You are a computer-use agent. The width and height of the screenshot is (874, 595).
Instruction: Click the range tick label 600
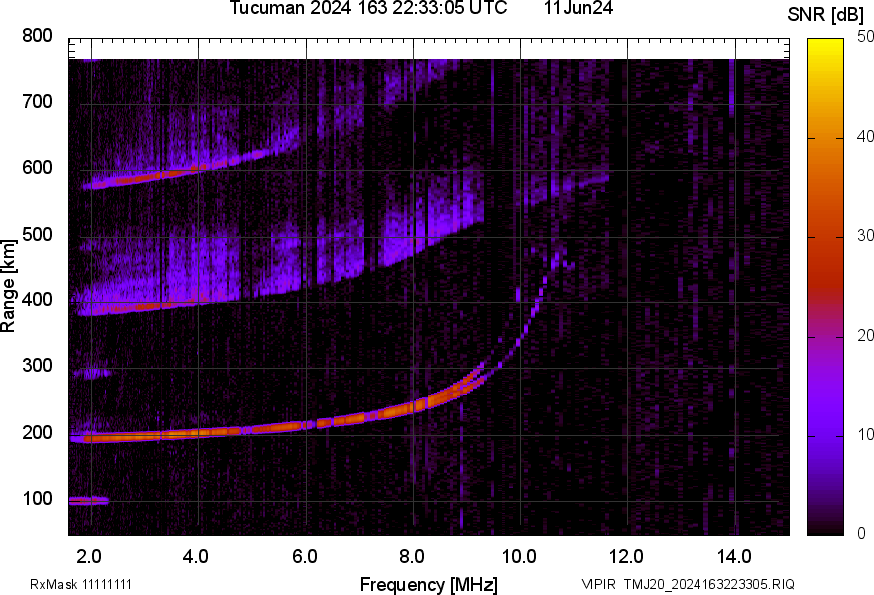click(37, 167)
